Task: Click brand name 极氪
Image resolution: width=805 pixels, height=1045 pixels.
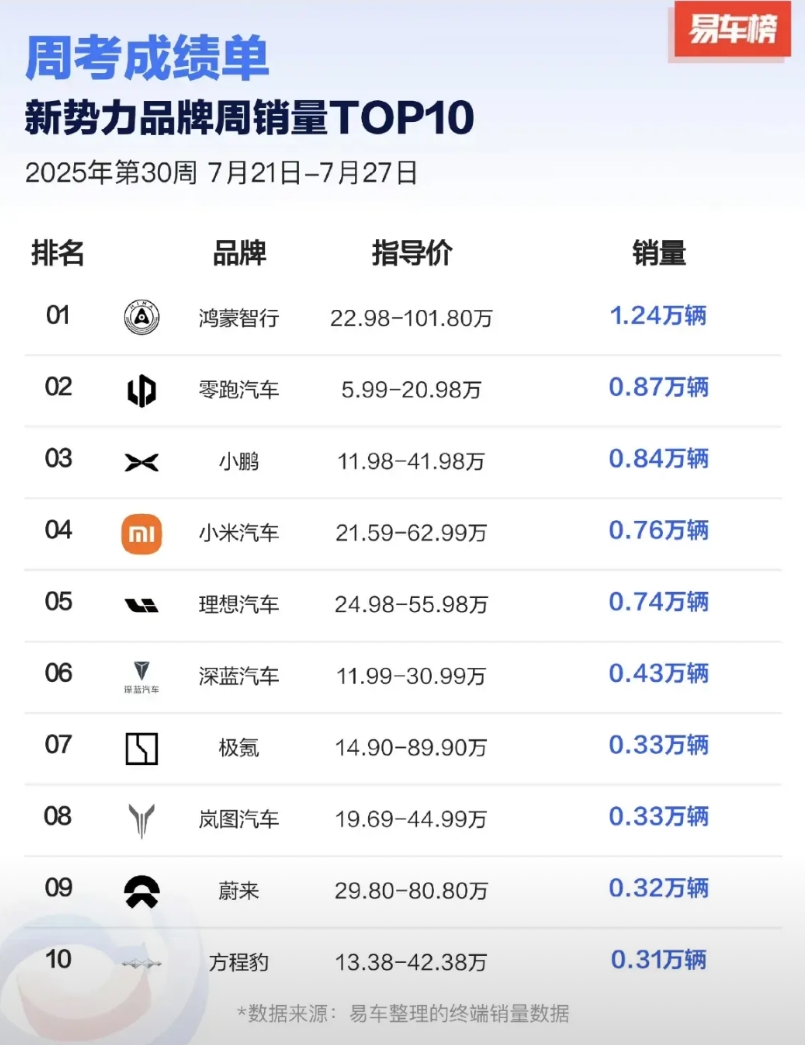Action: 239,748
